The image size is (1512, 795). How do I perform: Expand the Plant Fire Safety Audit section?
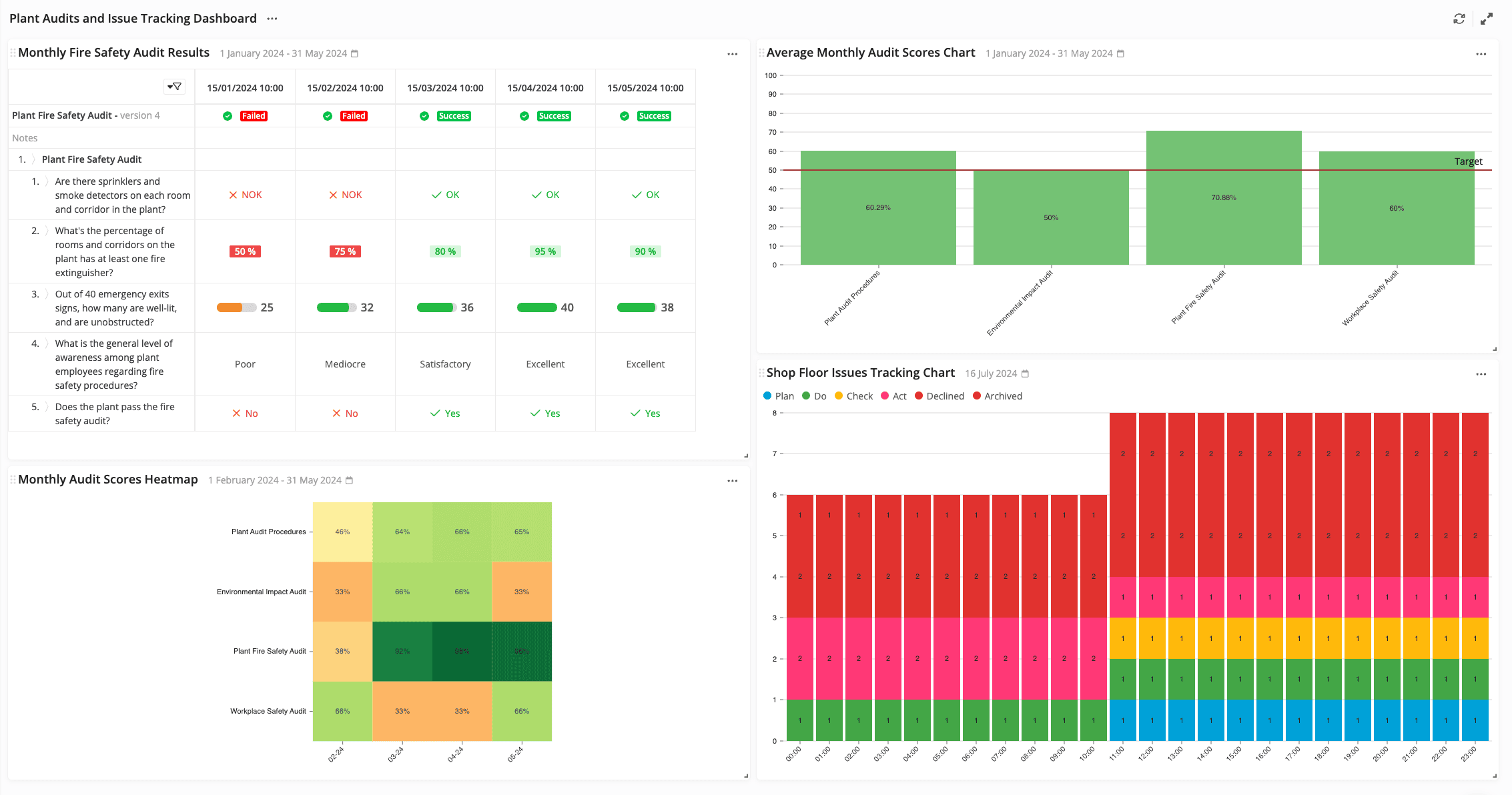pos(32,159)
